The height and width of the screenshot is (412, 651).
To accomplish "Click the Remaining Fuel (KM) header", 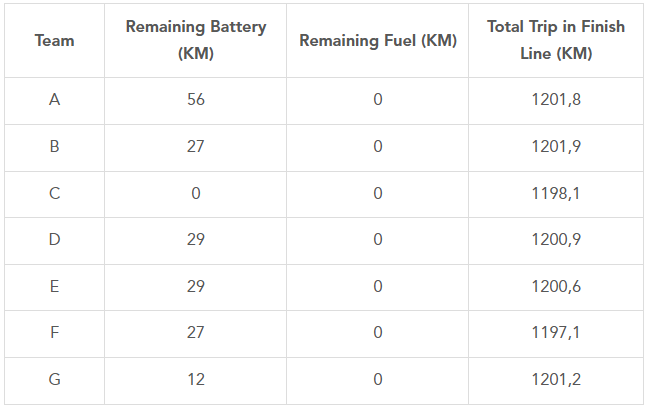I will (378, 41).
